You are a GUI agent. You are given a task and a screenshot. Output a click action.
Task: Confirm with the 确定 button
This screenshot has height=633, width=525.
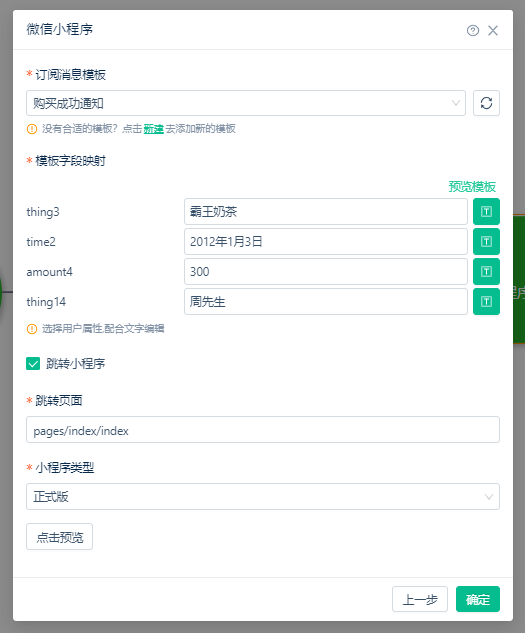(x=478, y=599)
